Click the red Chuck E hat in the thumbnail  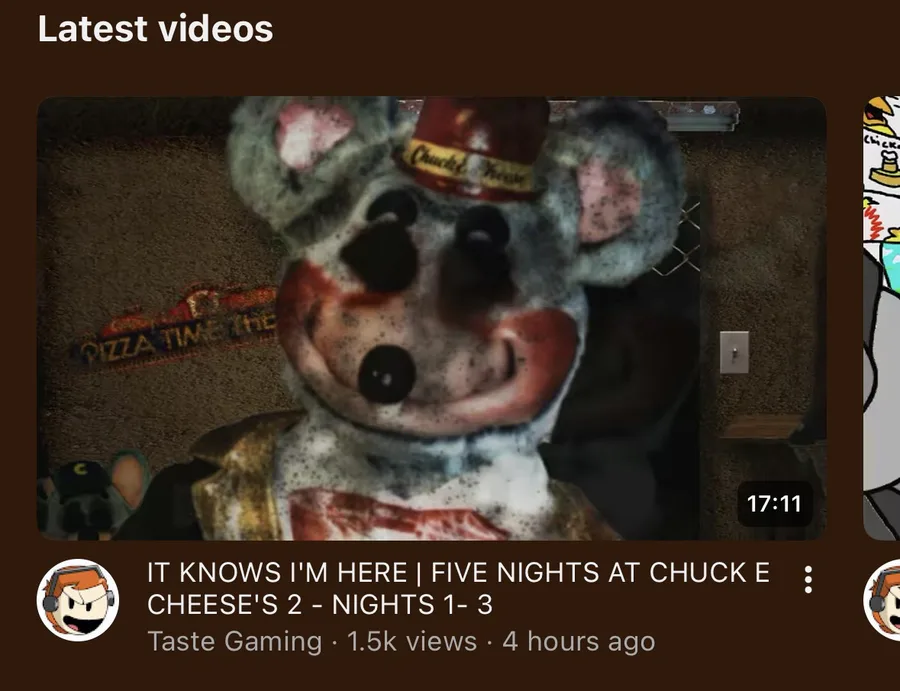[x=474, y=148]
